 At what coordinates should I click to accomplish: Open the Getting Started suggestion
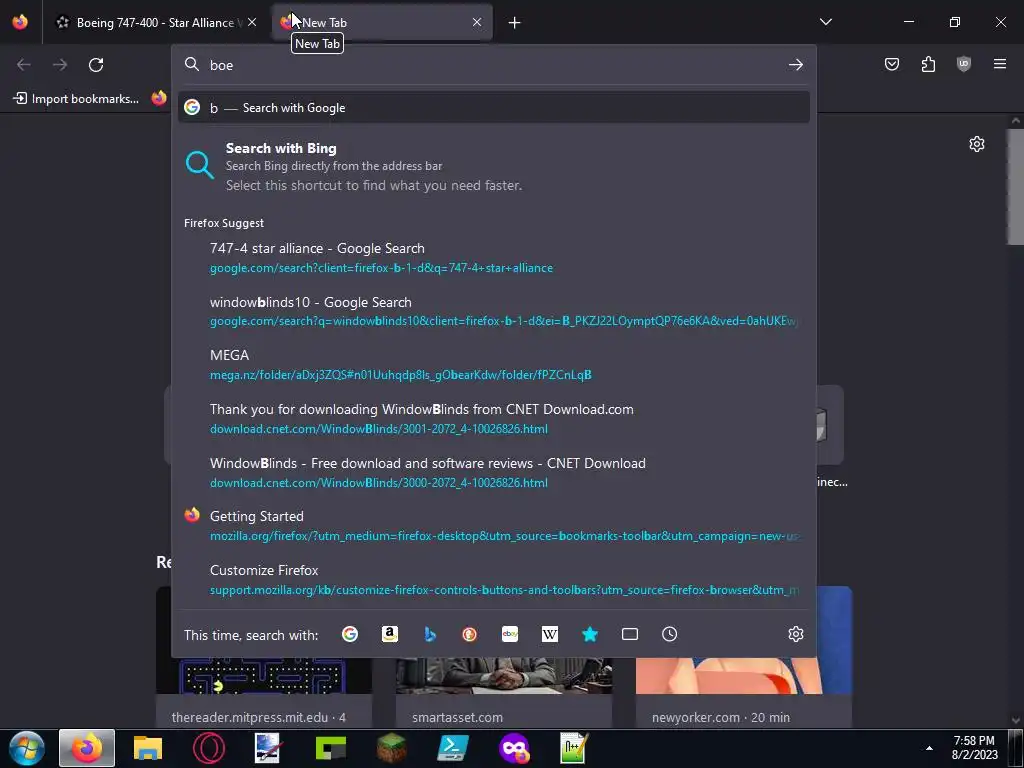click(x=494, y=526)
